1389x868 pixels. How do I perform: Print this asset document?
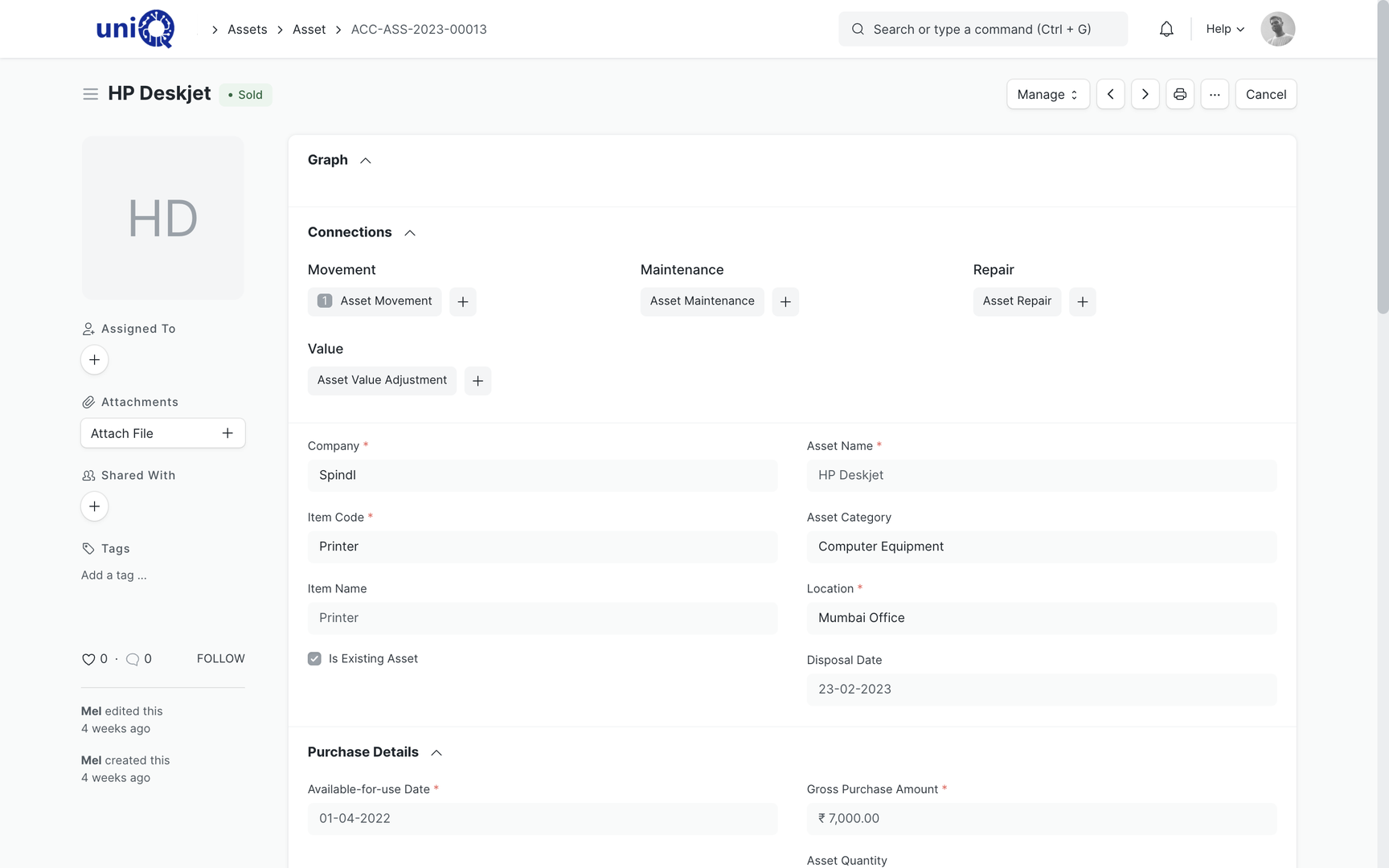click(x=1179, y=94)
